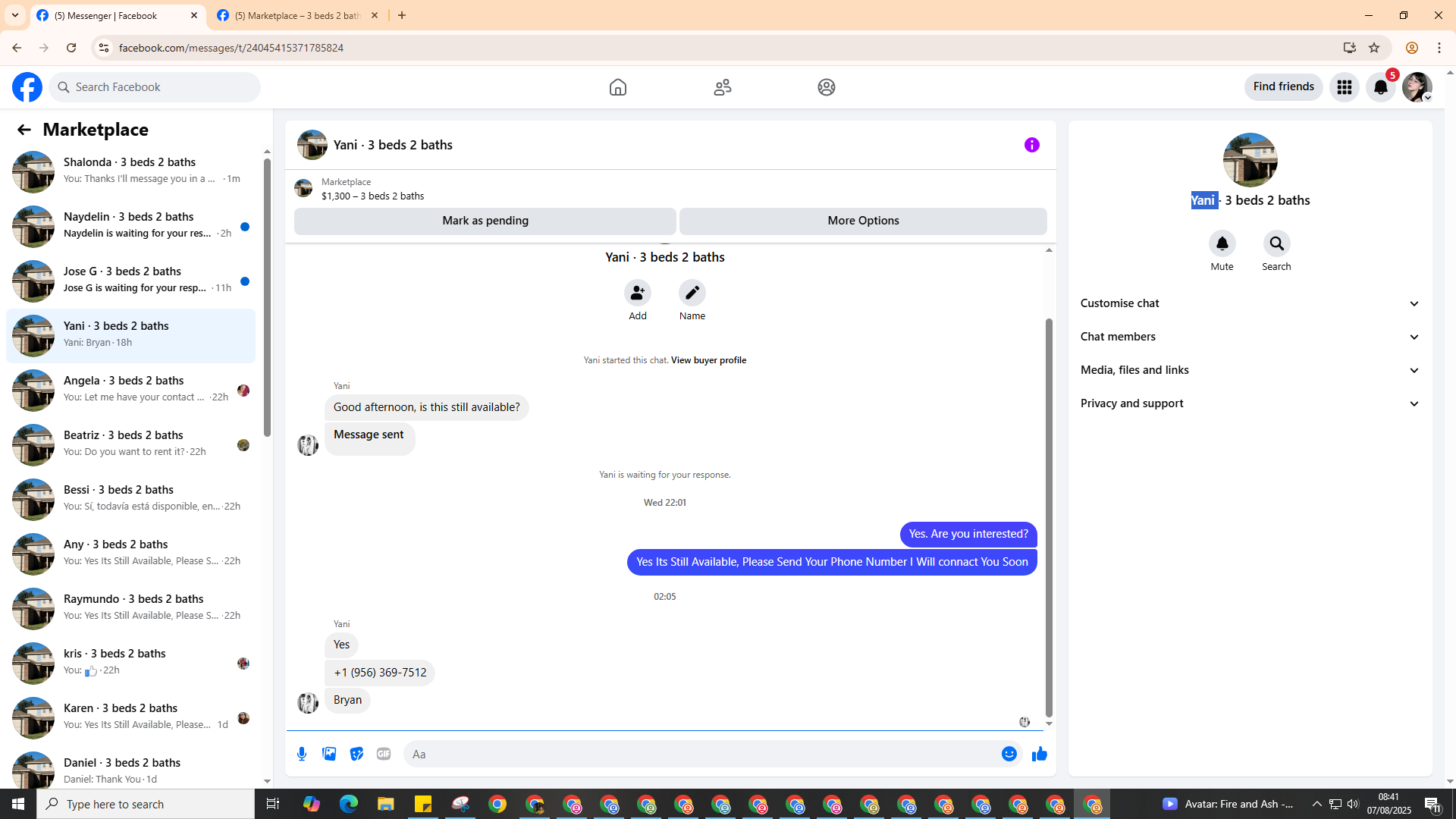
Task: Switch to the Marketplace – 3 beds tab
Action: [x=298, y=15]
